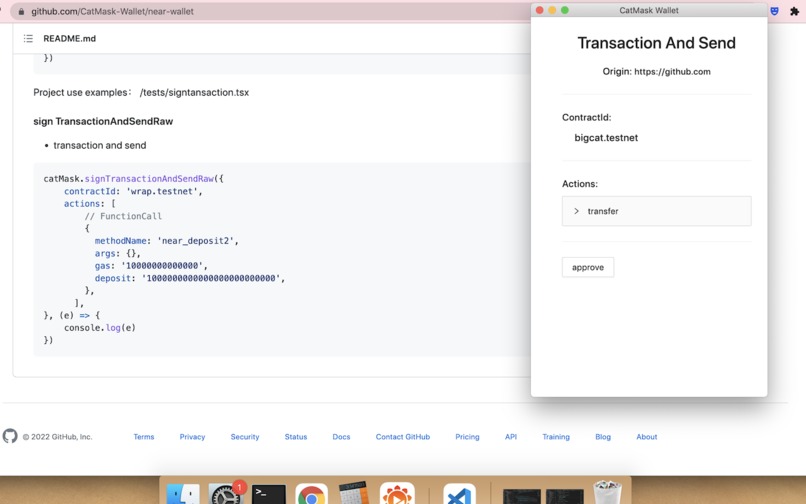Click the 'near_deposit2' method name string

pyautogui.click(x=195, y=241)
